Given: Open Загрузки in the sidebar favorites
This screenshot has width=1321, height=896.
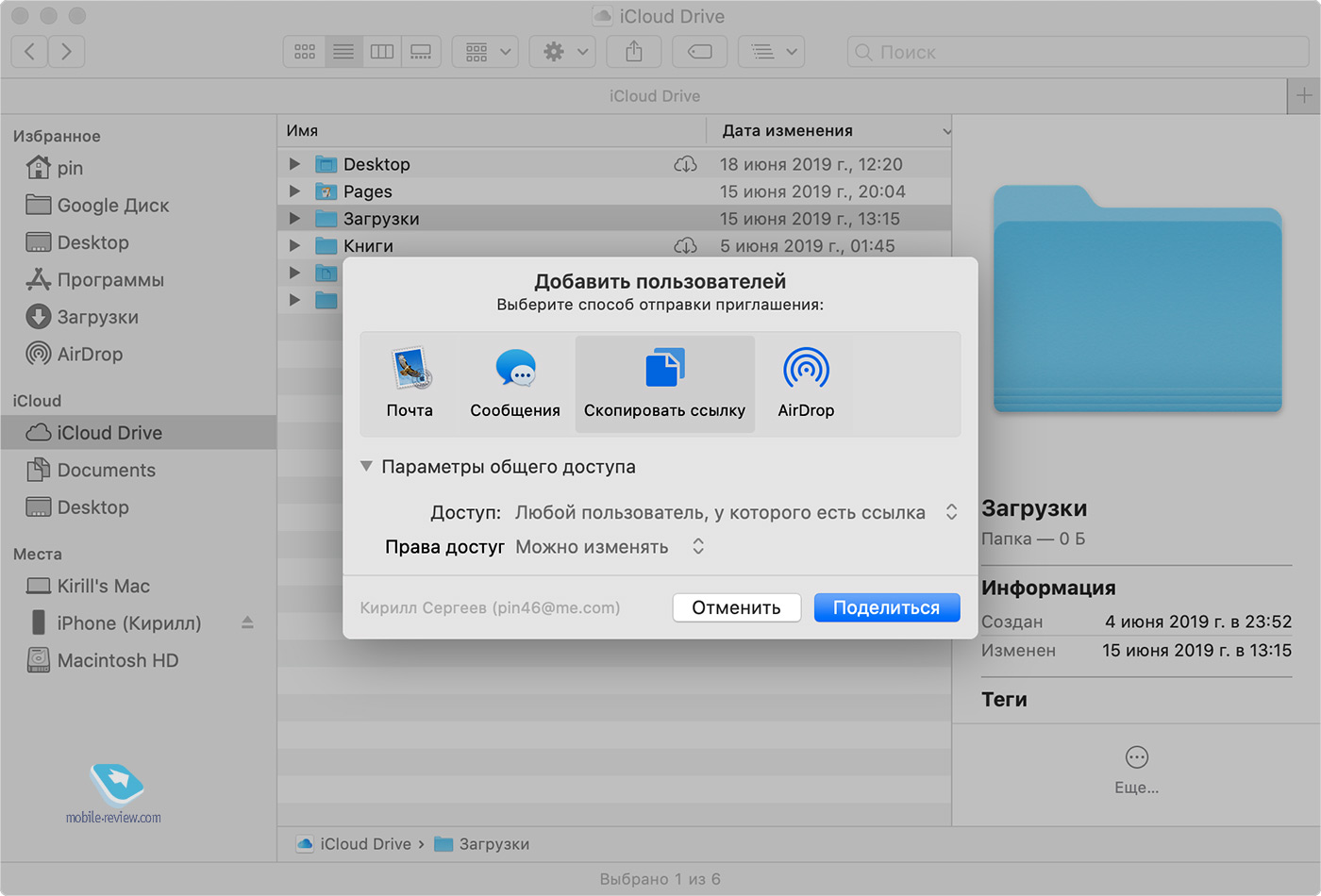Looking at the screenshot, I should (138, 317).
